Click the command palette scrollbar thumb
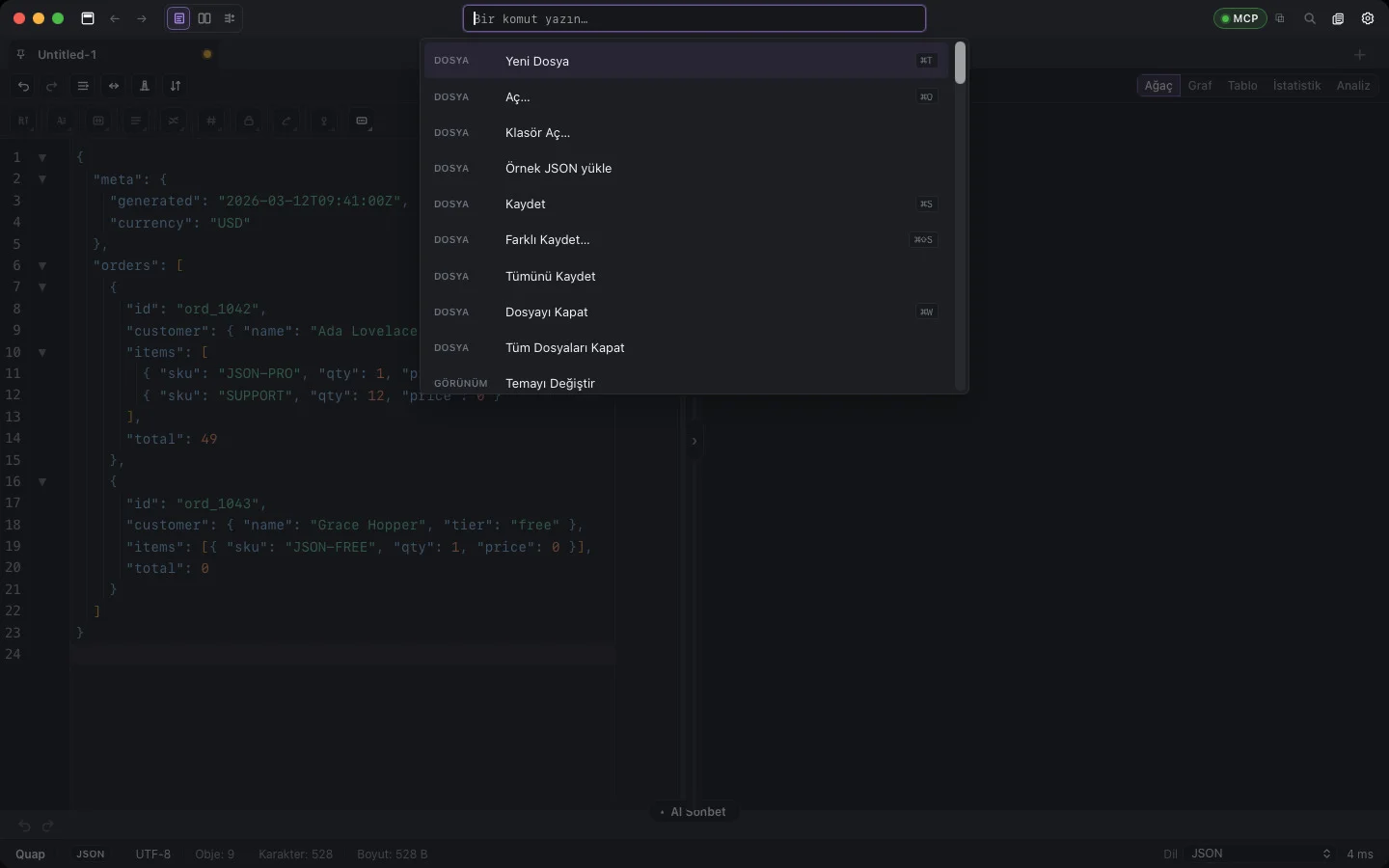This screenshot has width=1389, height=868. point(961,63)
